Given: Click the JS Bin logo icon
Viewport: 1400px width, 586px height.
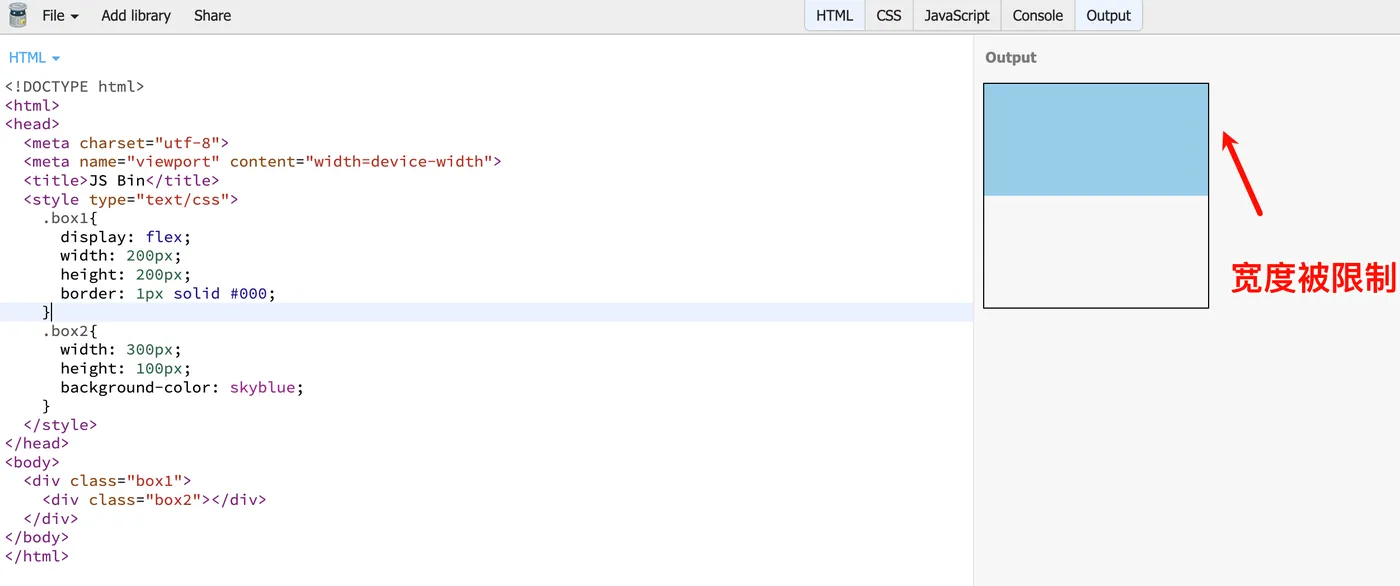Looking at the screenshot, I should click(x=17, y=15).
